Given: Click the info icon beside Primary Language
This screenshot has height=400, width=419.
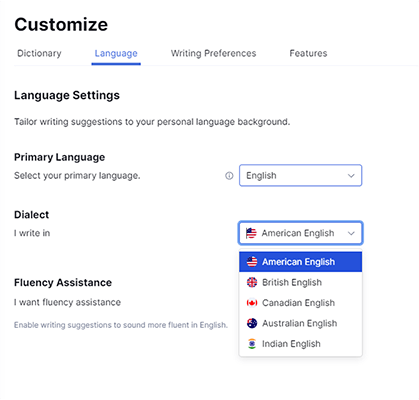Looking at the screenshot, I should pos(229,176).
